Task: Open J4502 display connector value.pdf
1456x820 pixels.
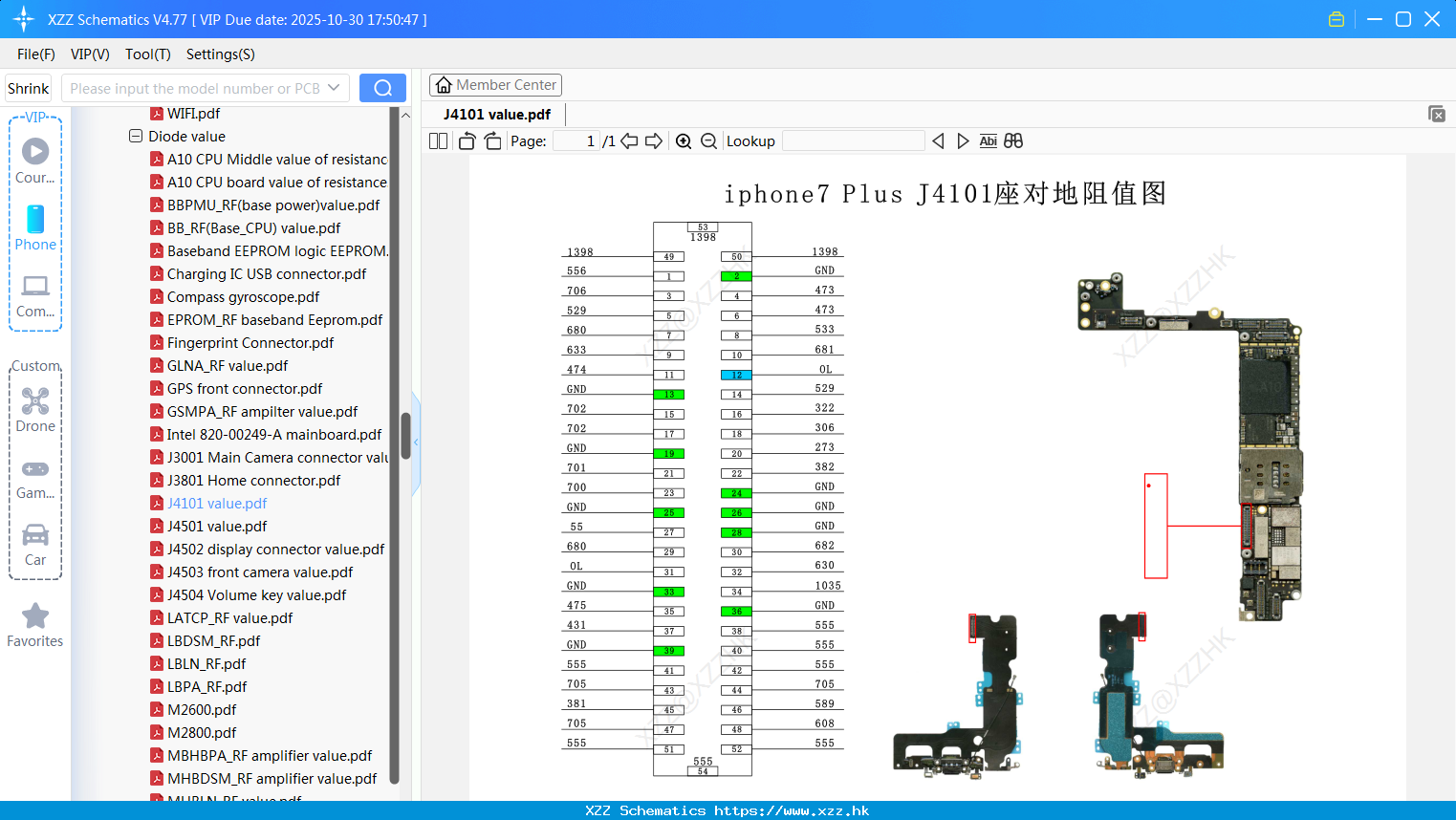Action: click(275, 549)
